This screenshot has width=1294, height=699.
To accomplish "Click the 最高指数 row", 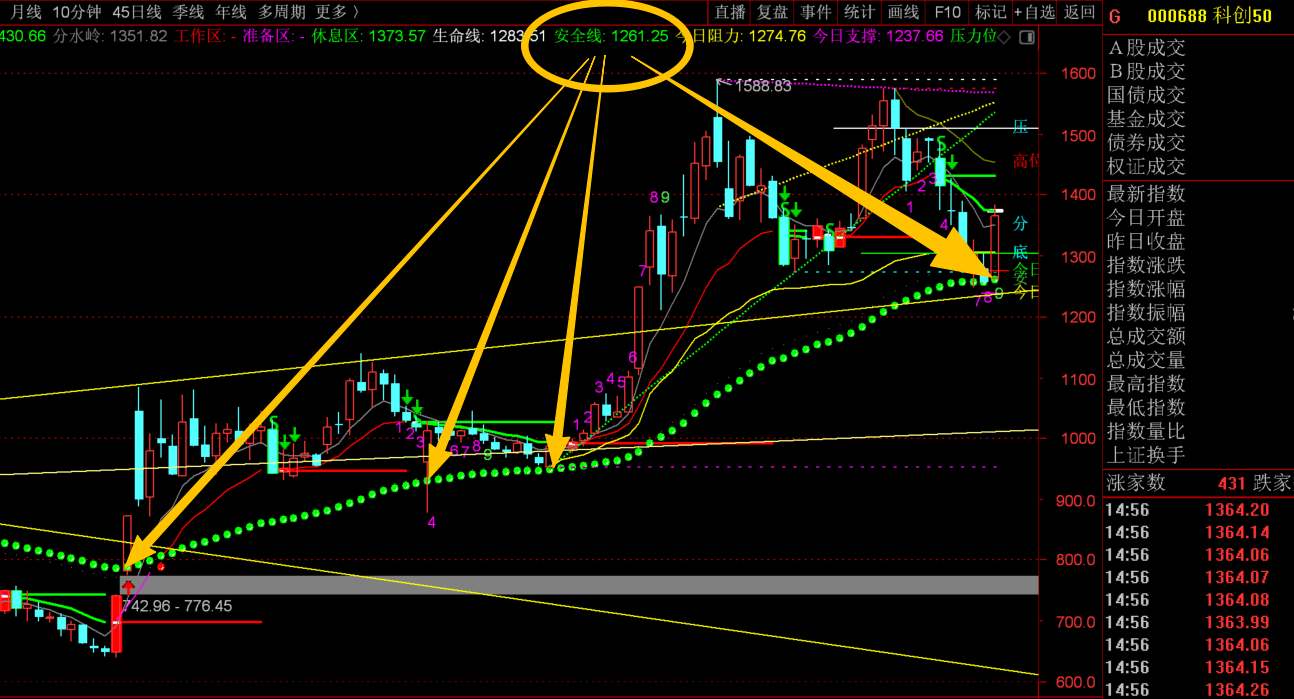I will coord(1146,384).
